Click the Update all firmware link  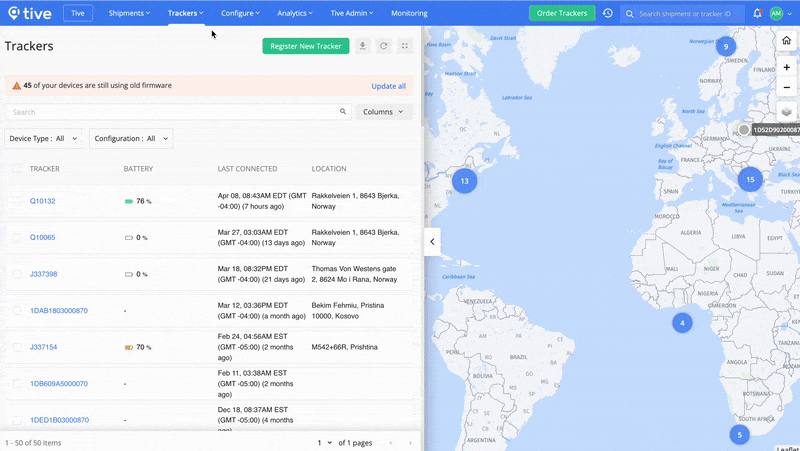[388, 86]
